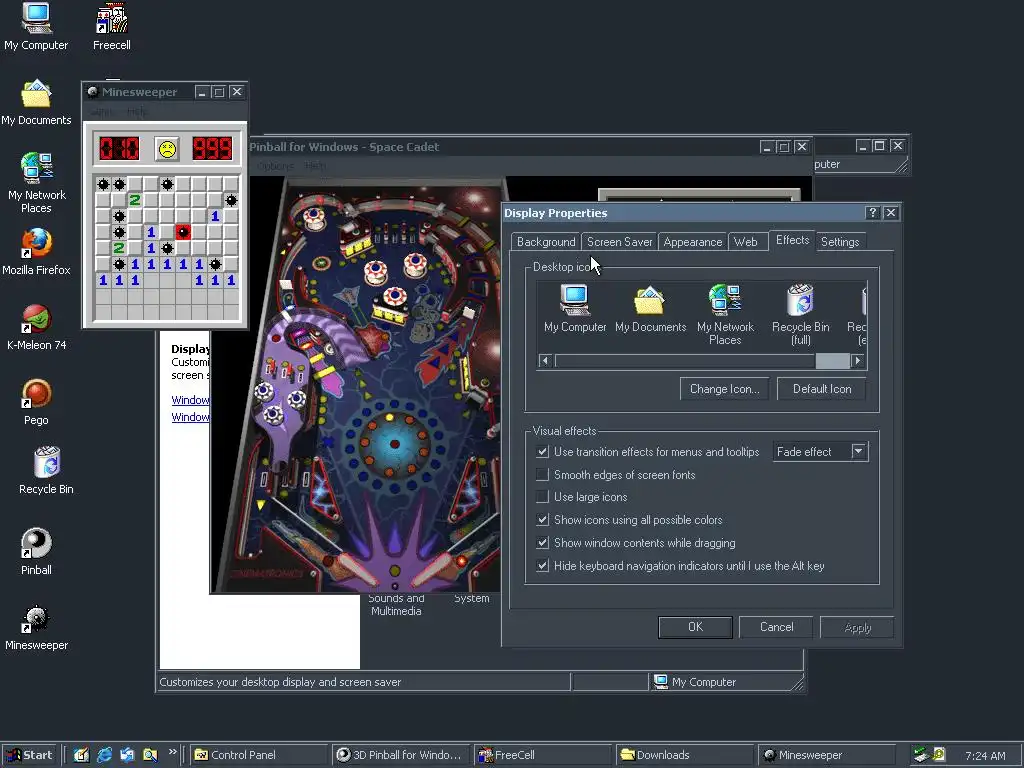The height and width of the screenshot is (768, 1024).
Task: Open the Fade effect dropdown
Action: pyautogui.click(x=858, y=451)
